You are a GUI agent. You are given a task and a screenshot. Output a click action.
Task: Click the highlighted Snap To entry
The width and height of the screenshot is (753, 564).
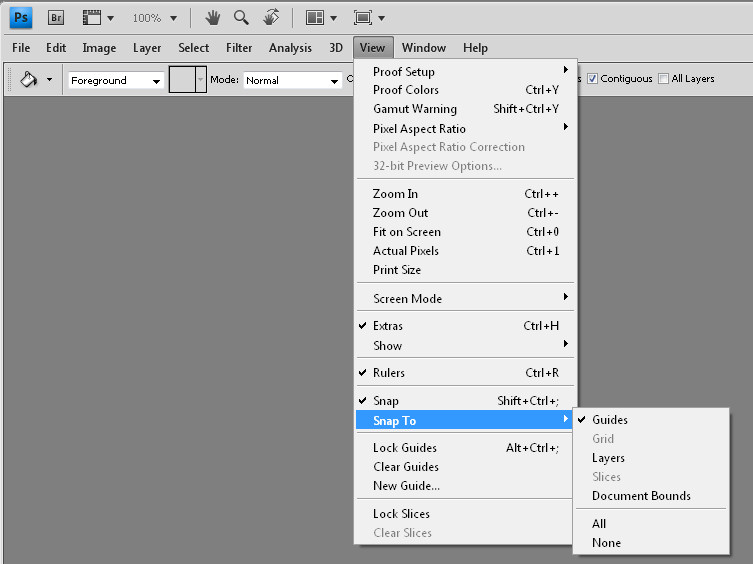[x=464, y=420]
